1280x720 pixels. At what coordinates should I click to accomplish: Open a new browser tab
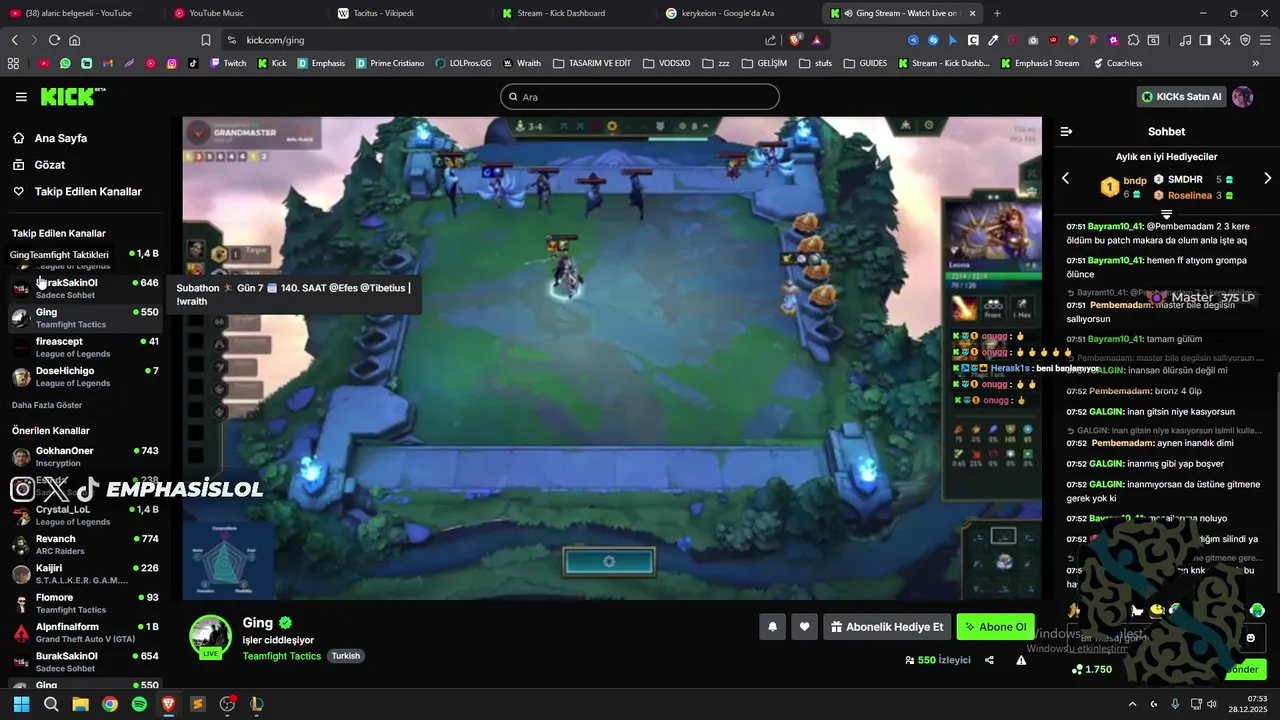pyautogui.click(x=997, y=13)
